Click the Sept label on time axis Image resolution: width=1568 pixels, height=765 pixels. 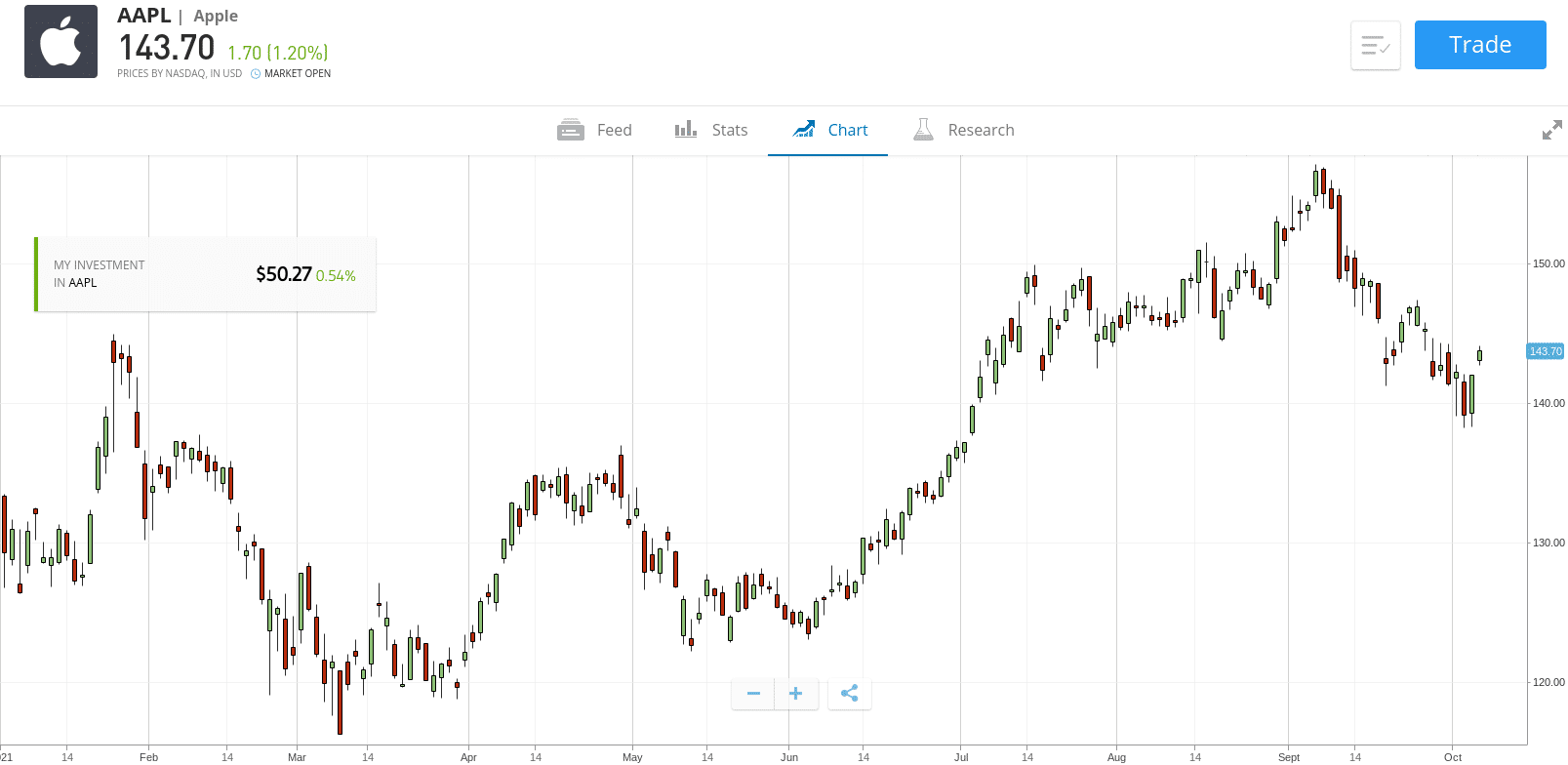tap(1289, 757)
